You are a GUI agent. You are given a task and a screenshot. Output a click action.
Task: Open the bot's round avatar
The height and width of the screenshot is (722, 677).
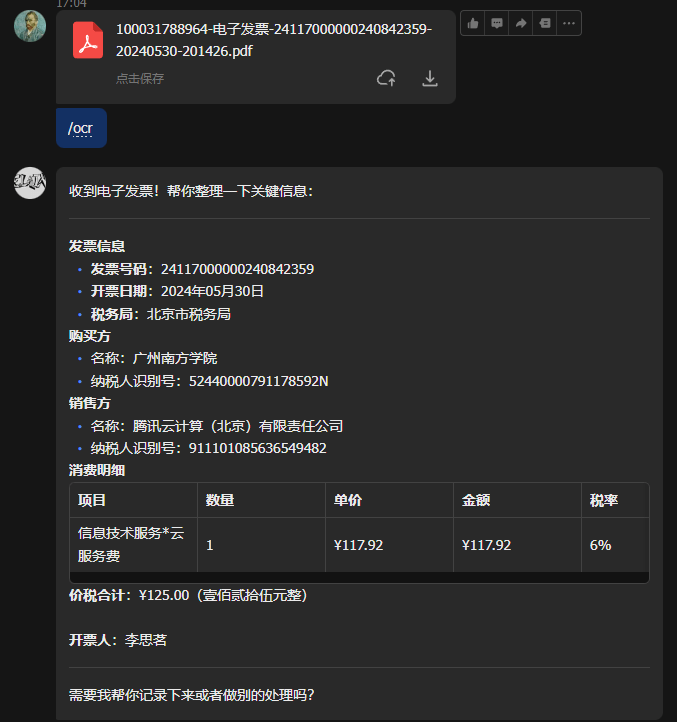(30, 183)
